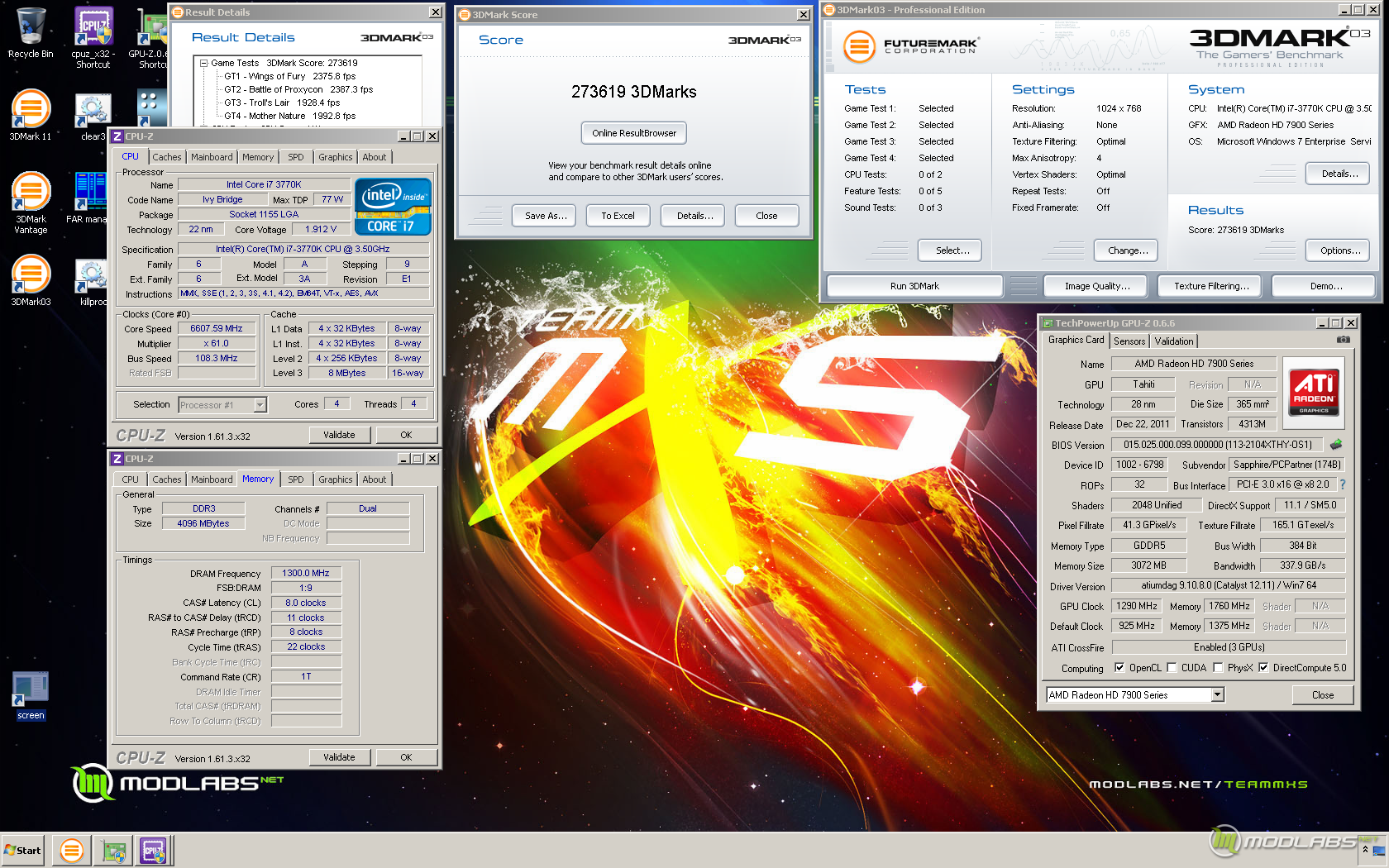Click the display icon in the system tray
Viewport: 1389px width, 868px height.
point(1378,851)
